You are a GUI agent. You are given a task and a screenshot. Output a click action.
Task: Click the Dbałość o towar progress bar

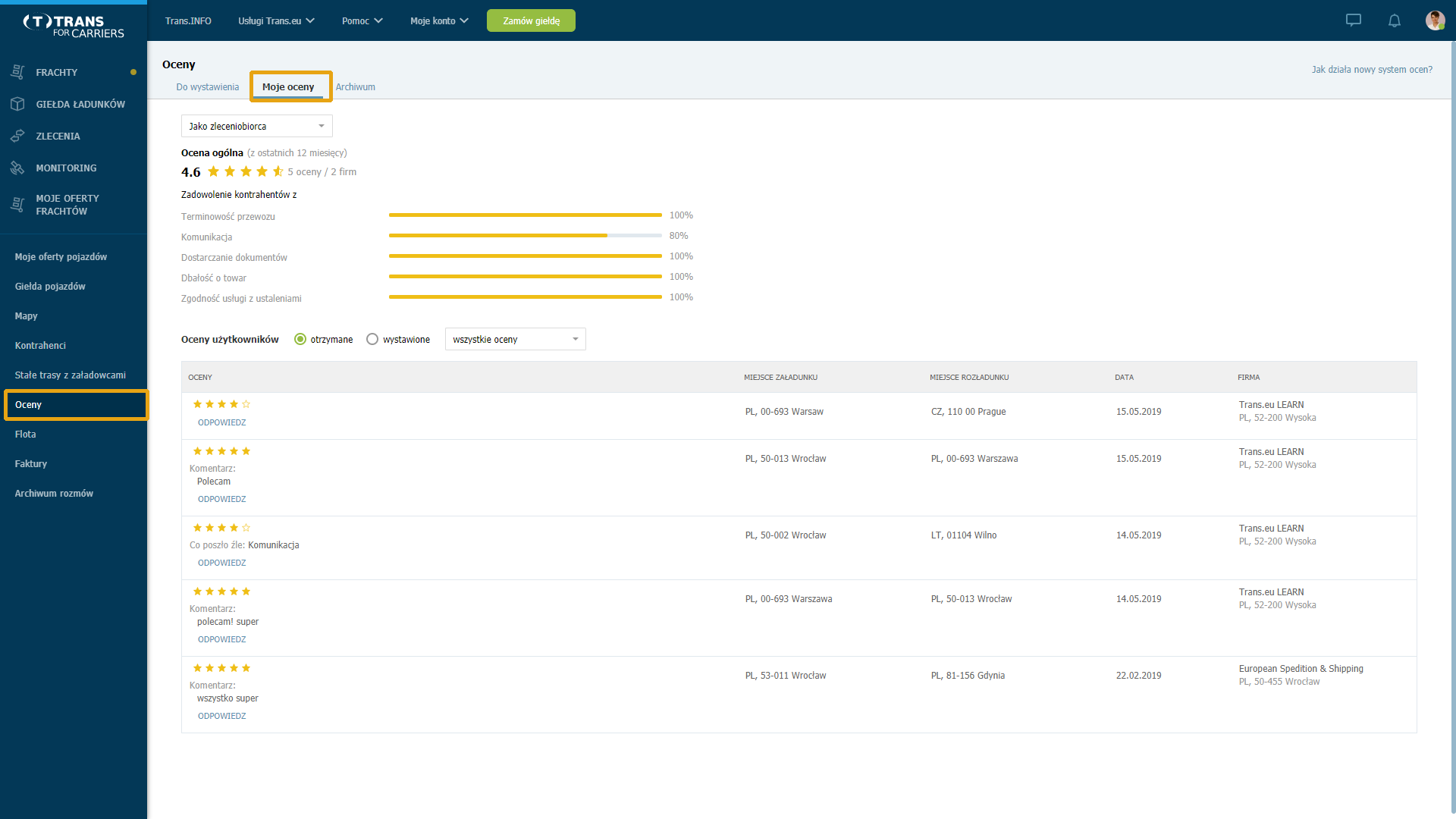click(526, 277)
